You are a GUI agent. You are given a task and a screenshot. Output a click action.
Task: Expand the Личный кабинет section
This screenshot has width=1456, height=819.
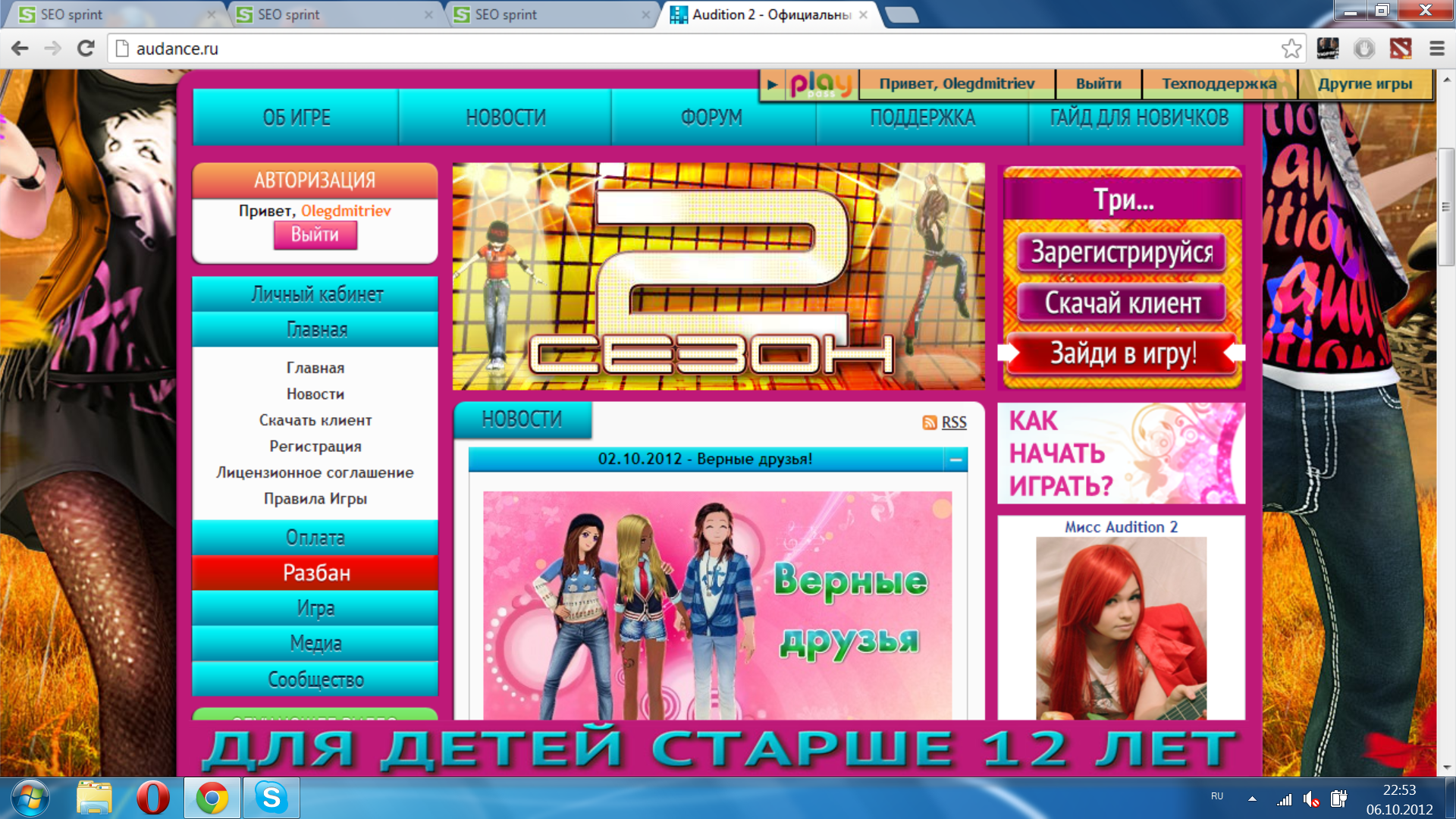click(x=315, y=294)
